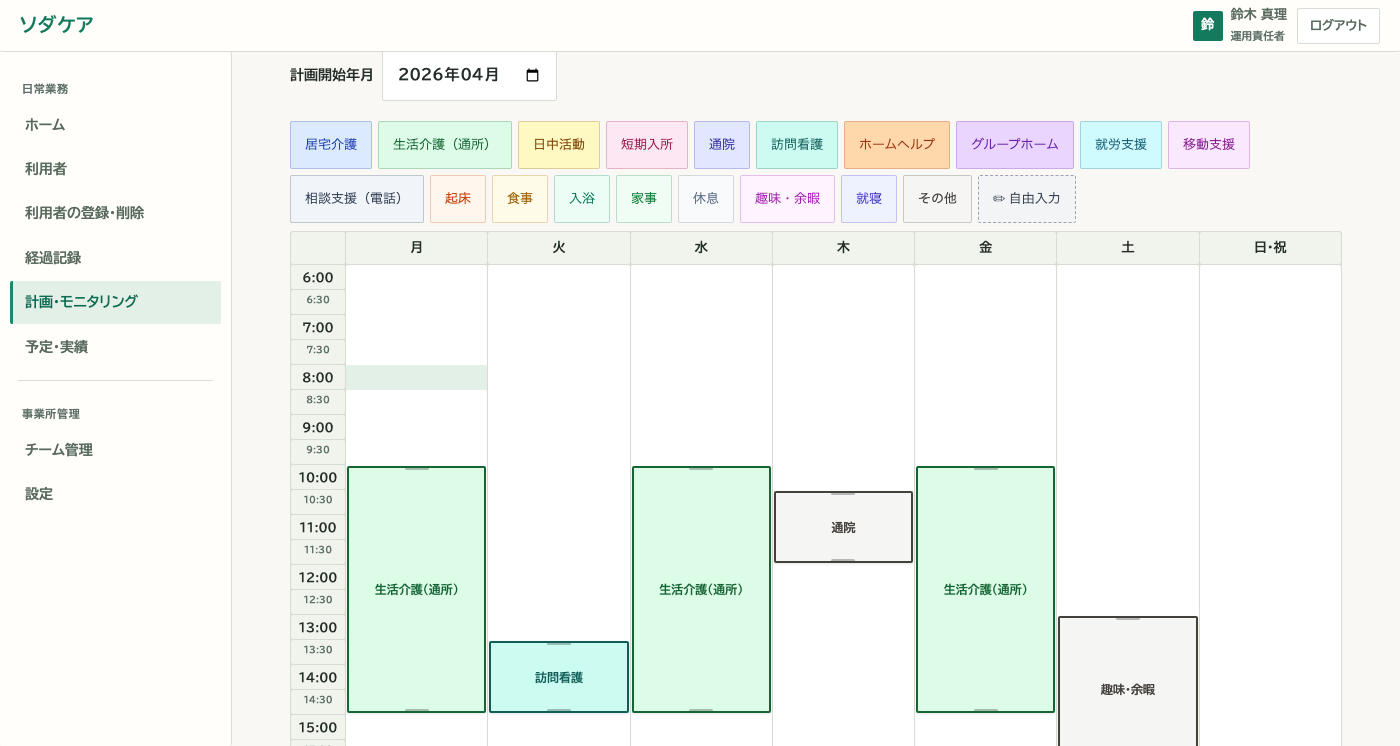Select the グループホーム chip

pos(1015,145)
